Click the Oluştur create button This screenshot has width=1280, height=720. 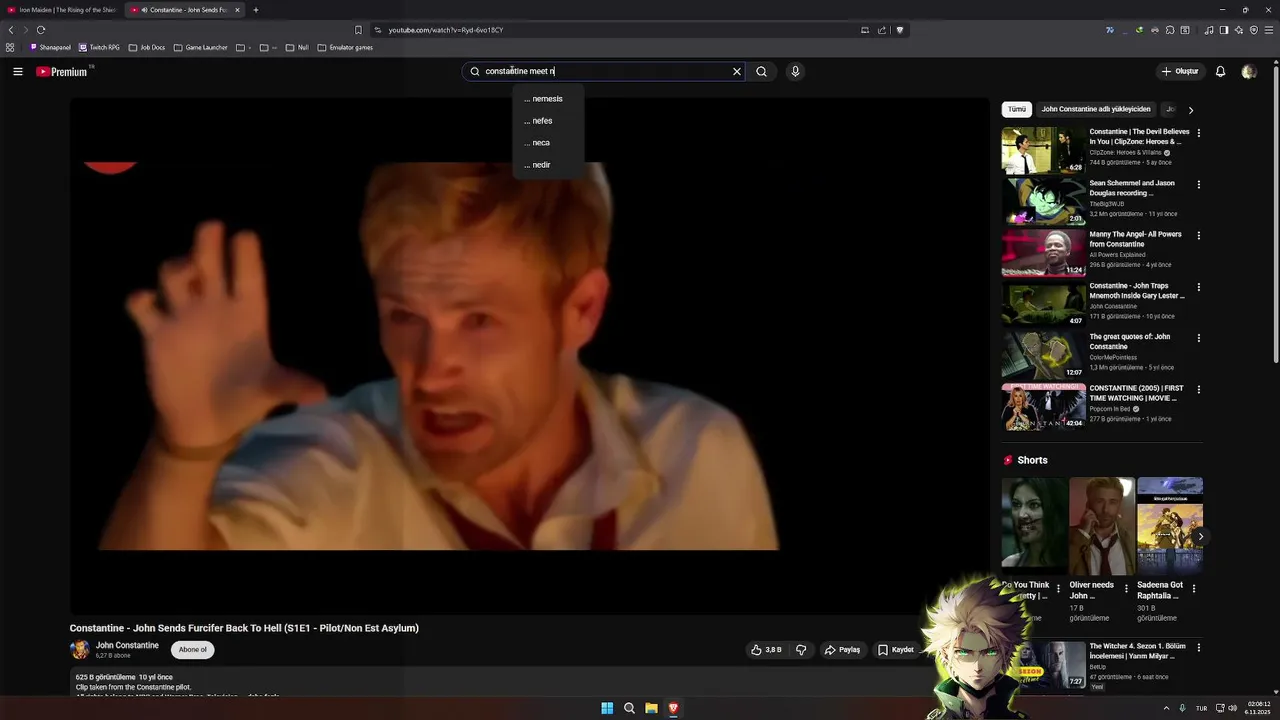tap(1180, 72)
